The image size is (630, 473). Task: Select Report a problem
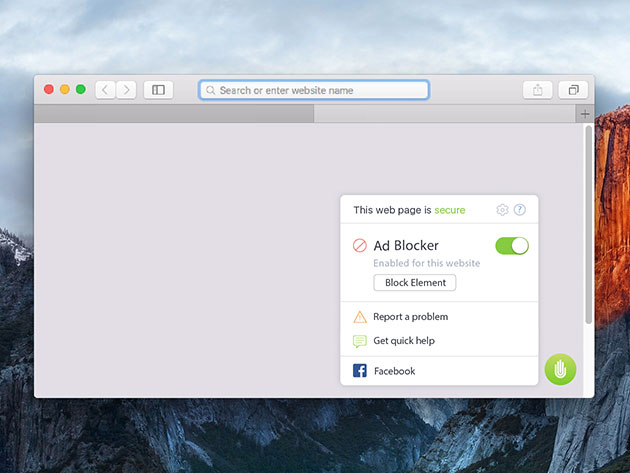(x=410, y=317)
